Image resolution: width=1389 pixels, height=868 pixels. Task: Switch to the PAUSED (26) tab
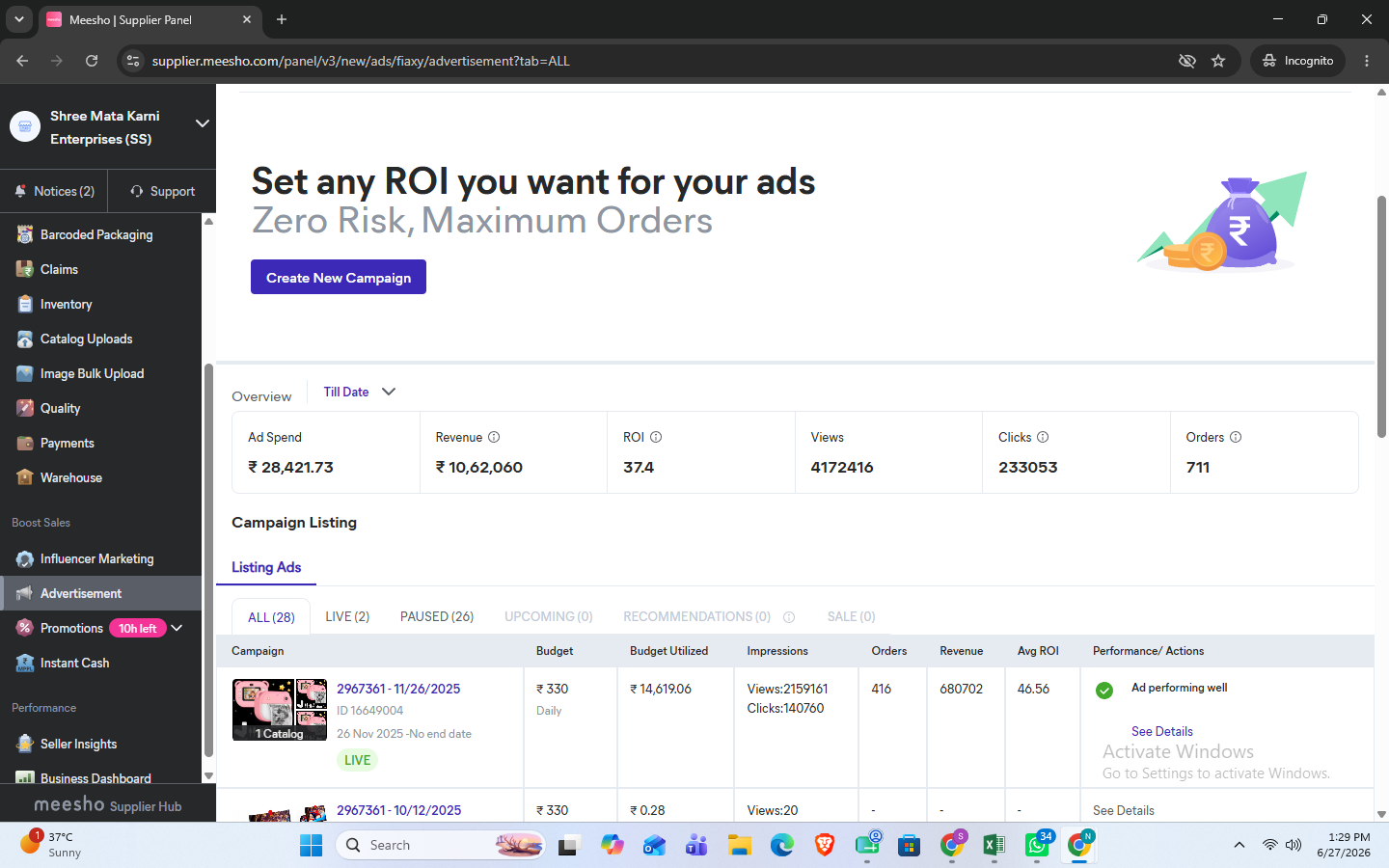click(x=437, y=617)
